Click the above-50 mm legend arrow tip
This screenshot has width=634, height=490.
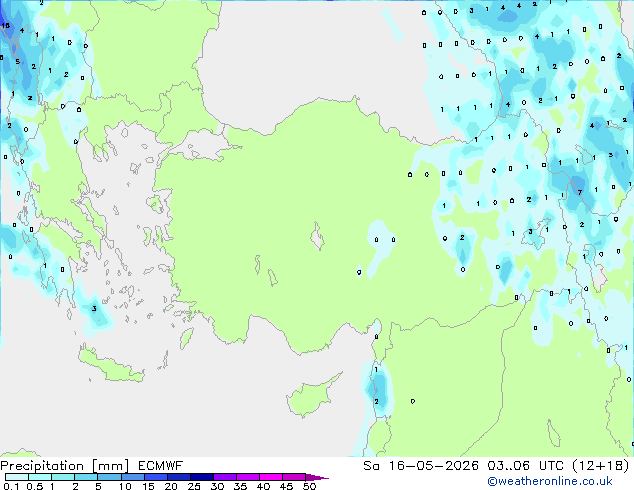pos(317,478)
